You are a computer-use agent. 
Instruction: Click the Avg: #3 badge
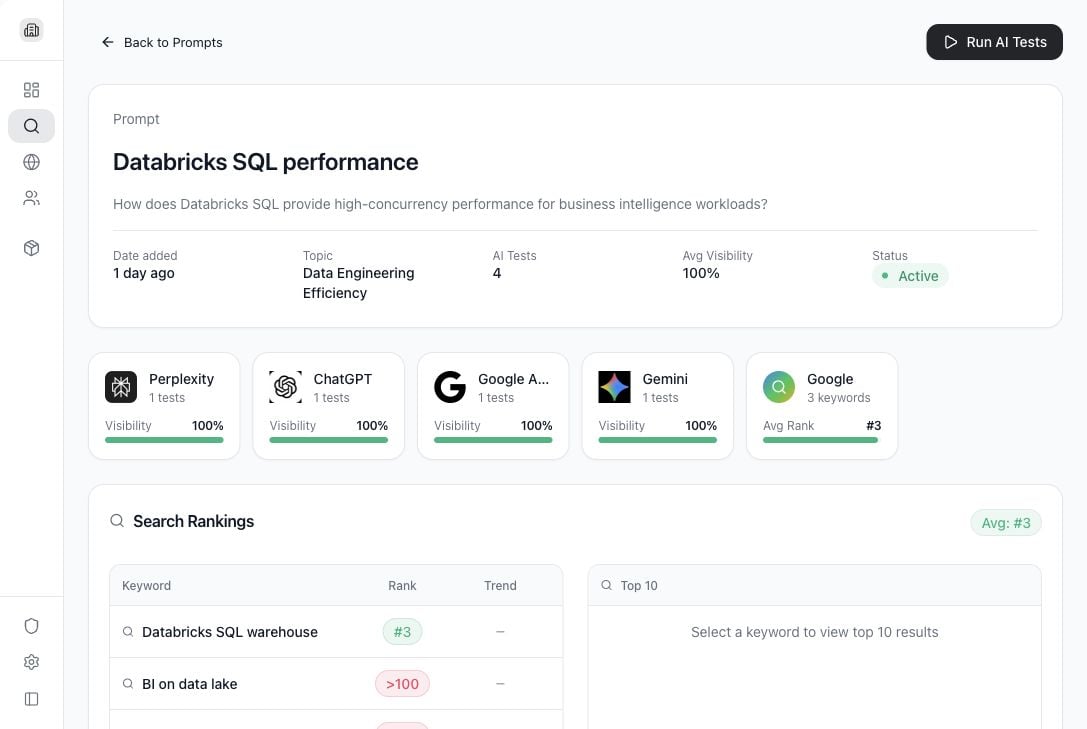(x=1006, y=523)
